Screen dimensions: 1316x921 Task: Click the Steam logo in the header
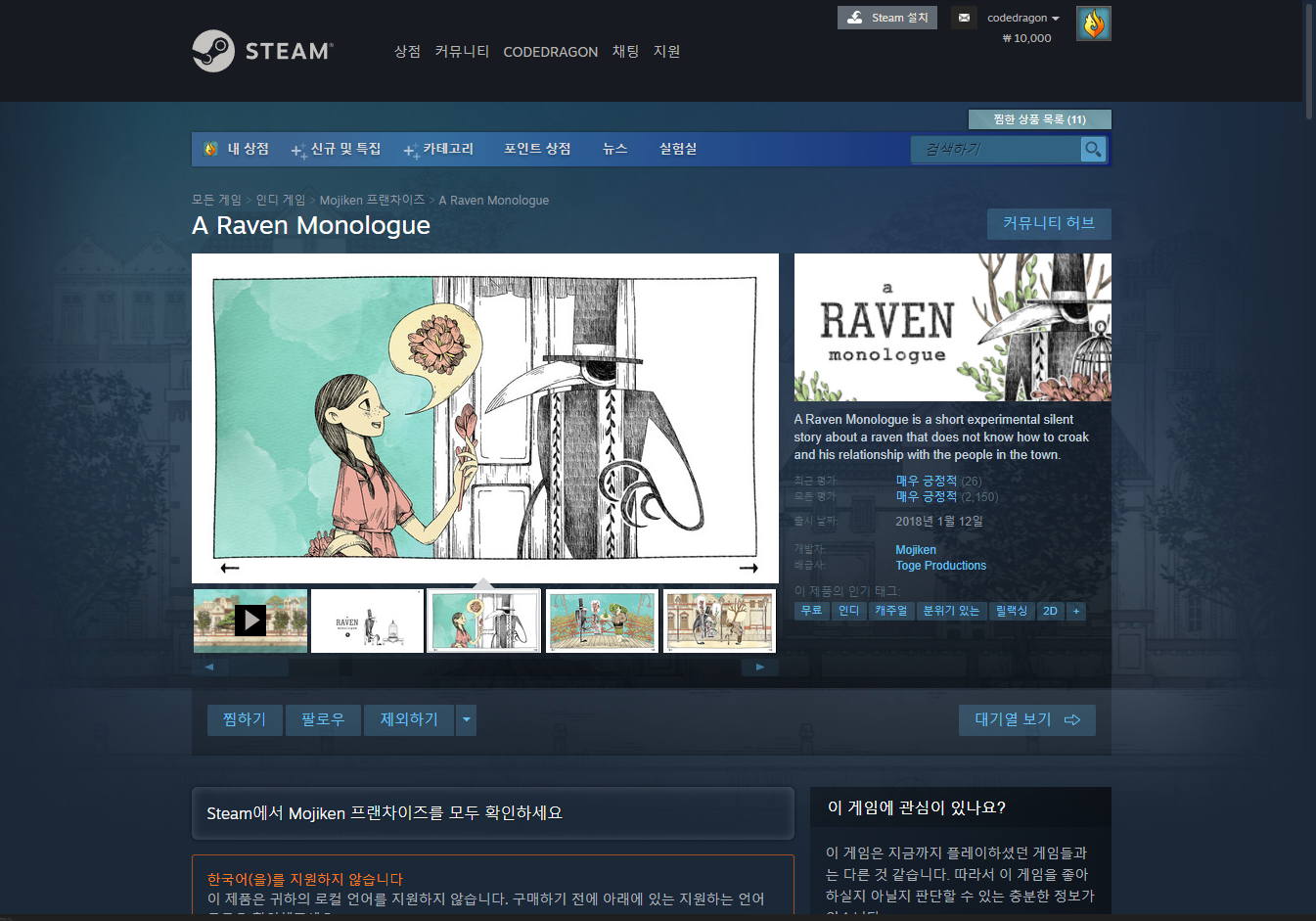pos(262,51)
